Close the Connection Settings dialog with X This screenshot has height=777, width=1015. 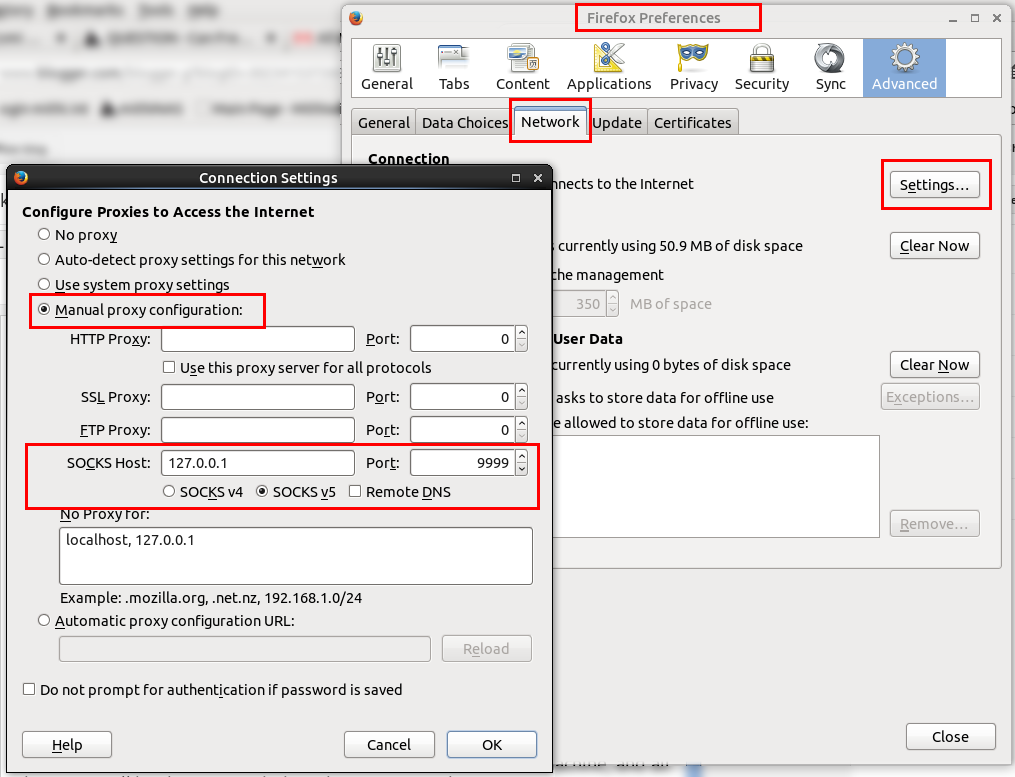point(538,178)
